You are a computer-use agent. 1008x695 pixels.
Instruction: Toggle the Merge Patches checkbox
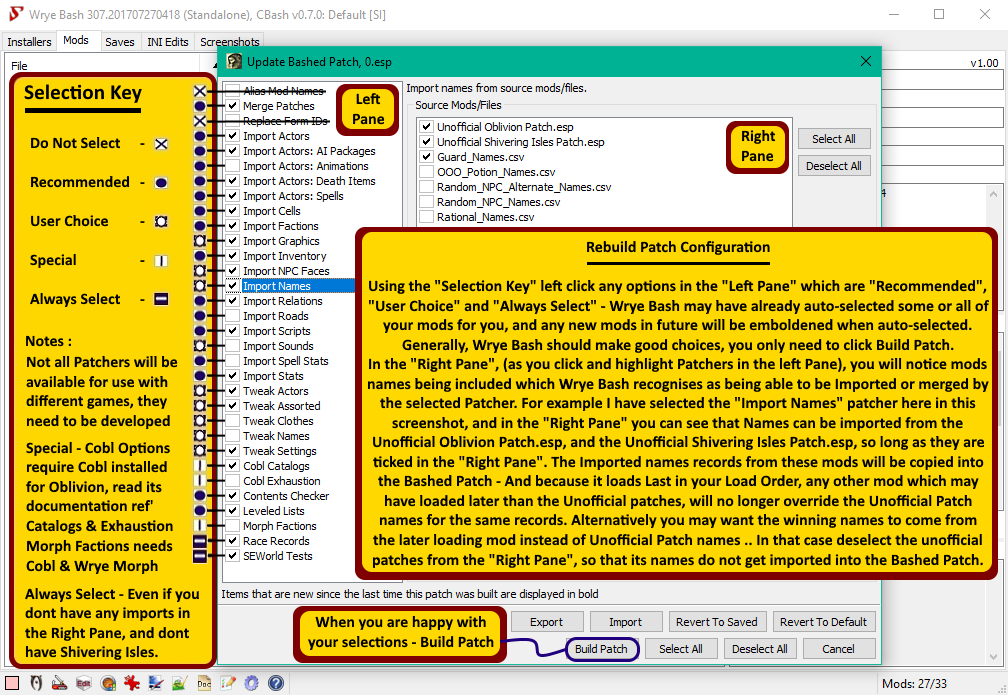click(x=233, y=106)
